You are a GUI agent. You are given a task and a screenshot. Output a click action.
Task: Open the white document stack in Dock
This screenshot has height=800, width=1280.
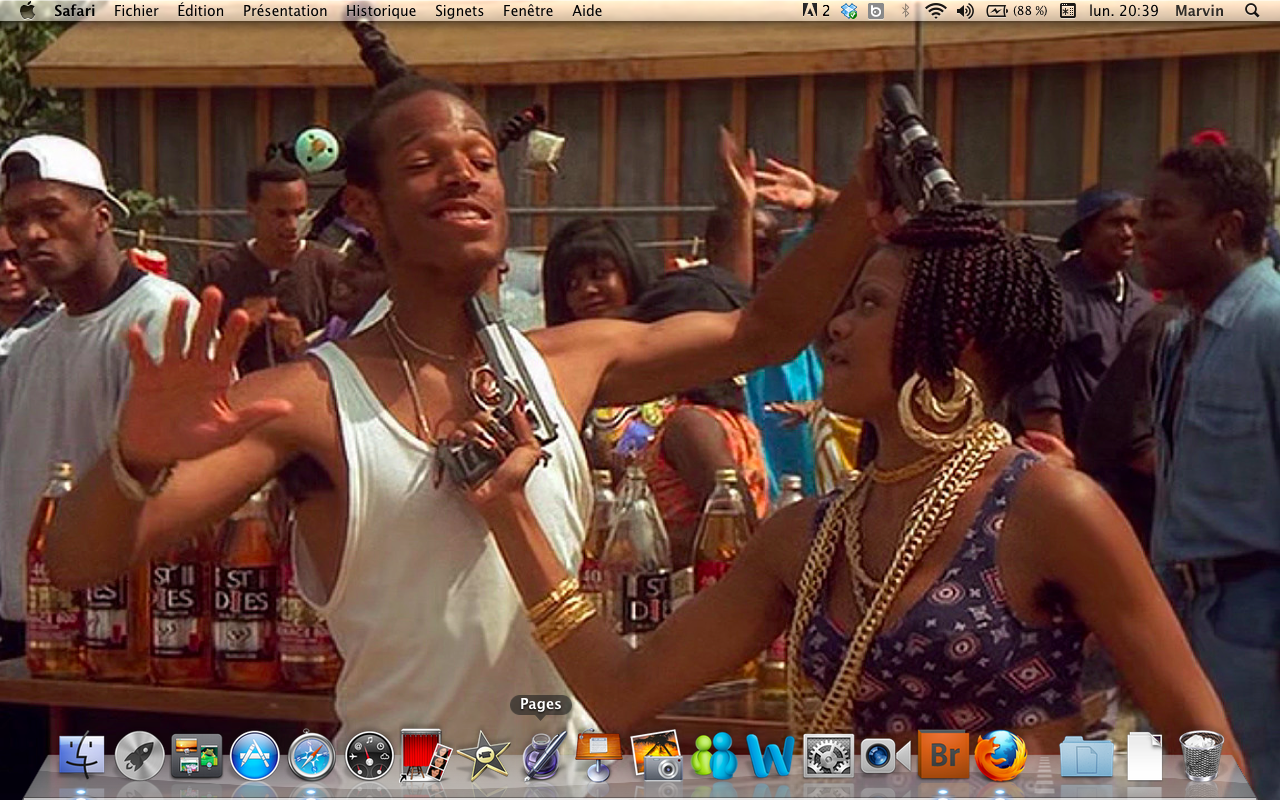coord(1145,756)
